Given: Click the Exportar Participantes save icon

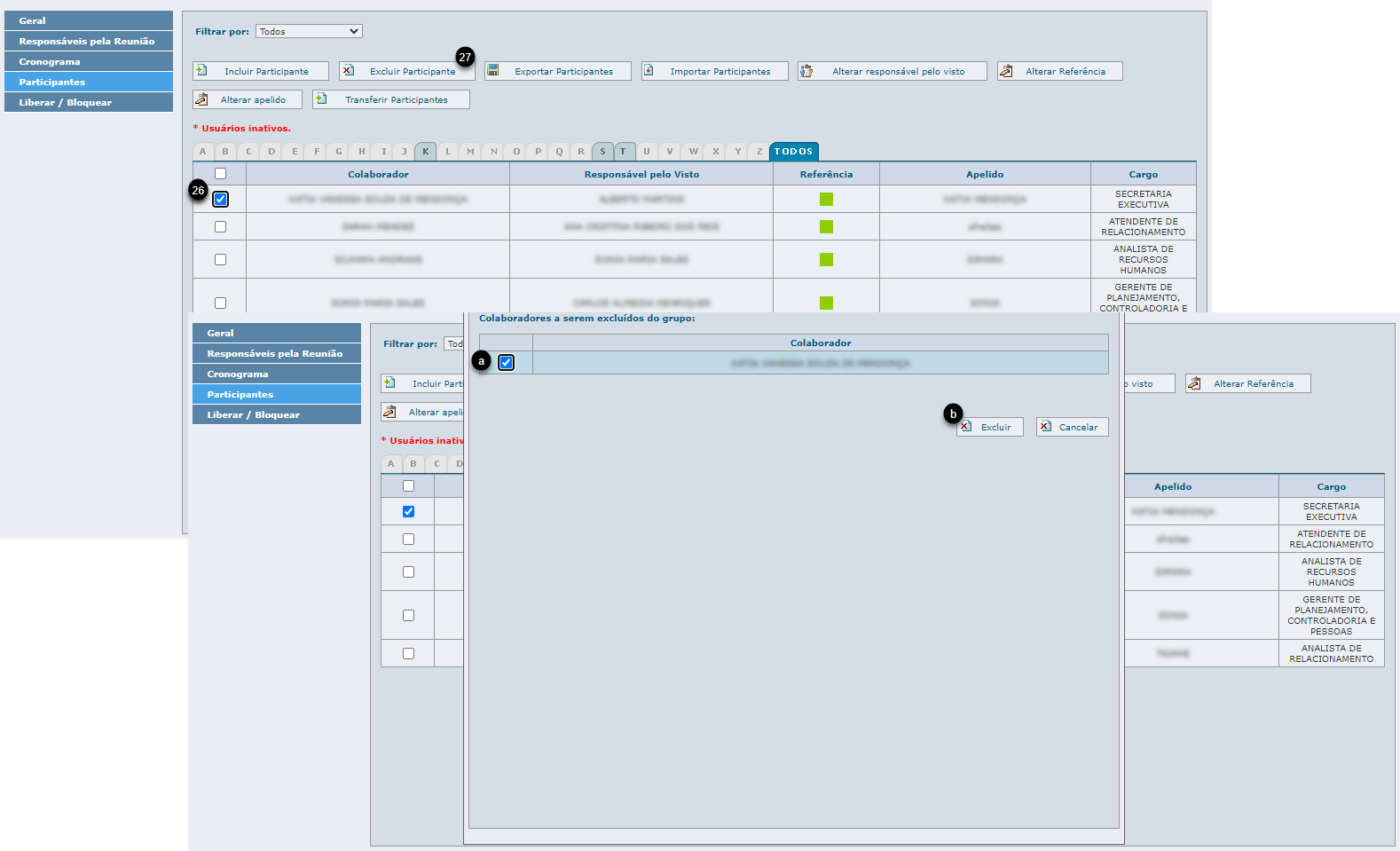Looking at the screenshot, I should point(493,71).
